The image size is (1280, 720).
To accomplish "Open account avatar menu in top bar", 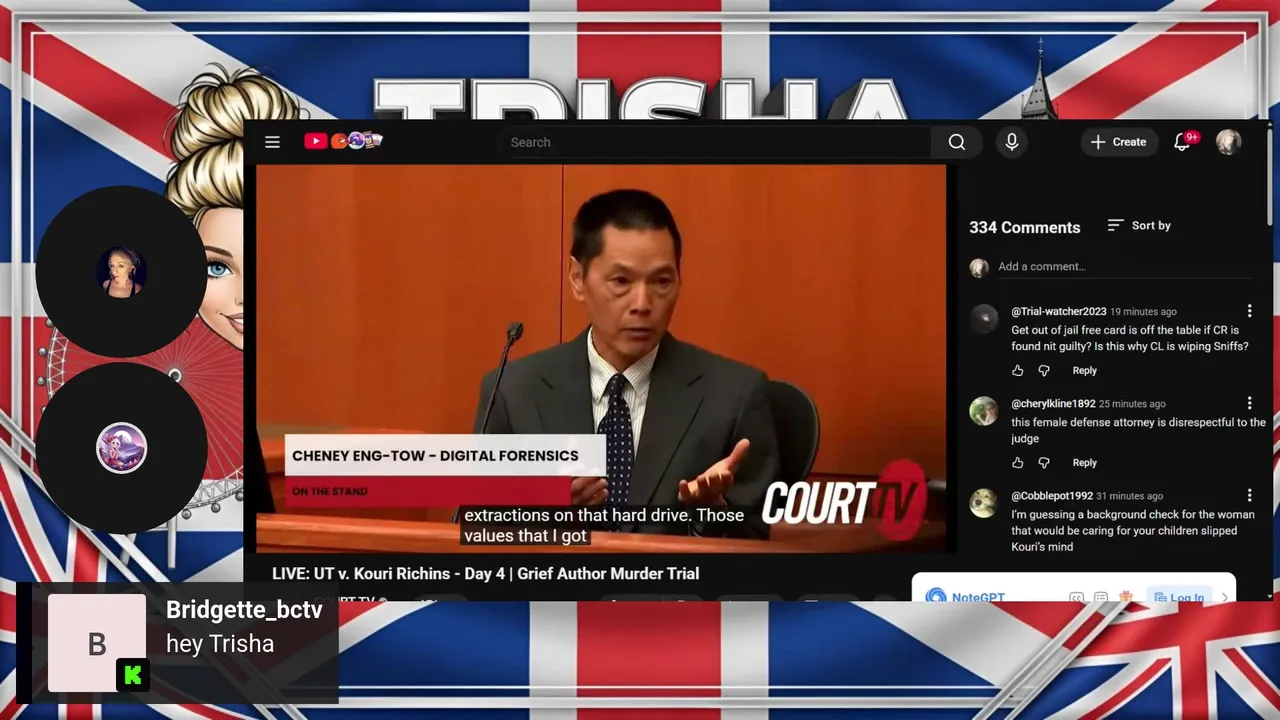I will pyautogui.click(x=1229, y=142).
